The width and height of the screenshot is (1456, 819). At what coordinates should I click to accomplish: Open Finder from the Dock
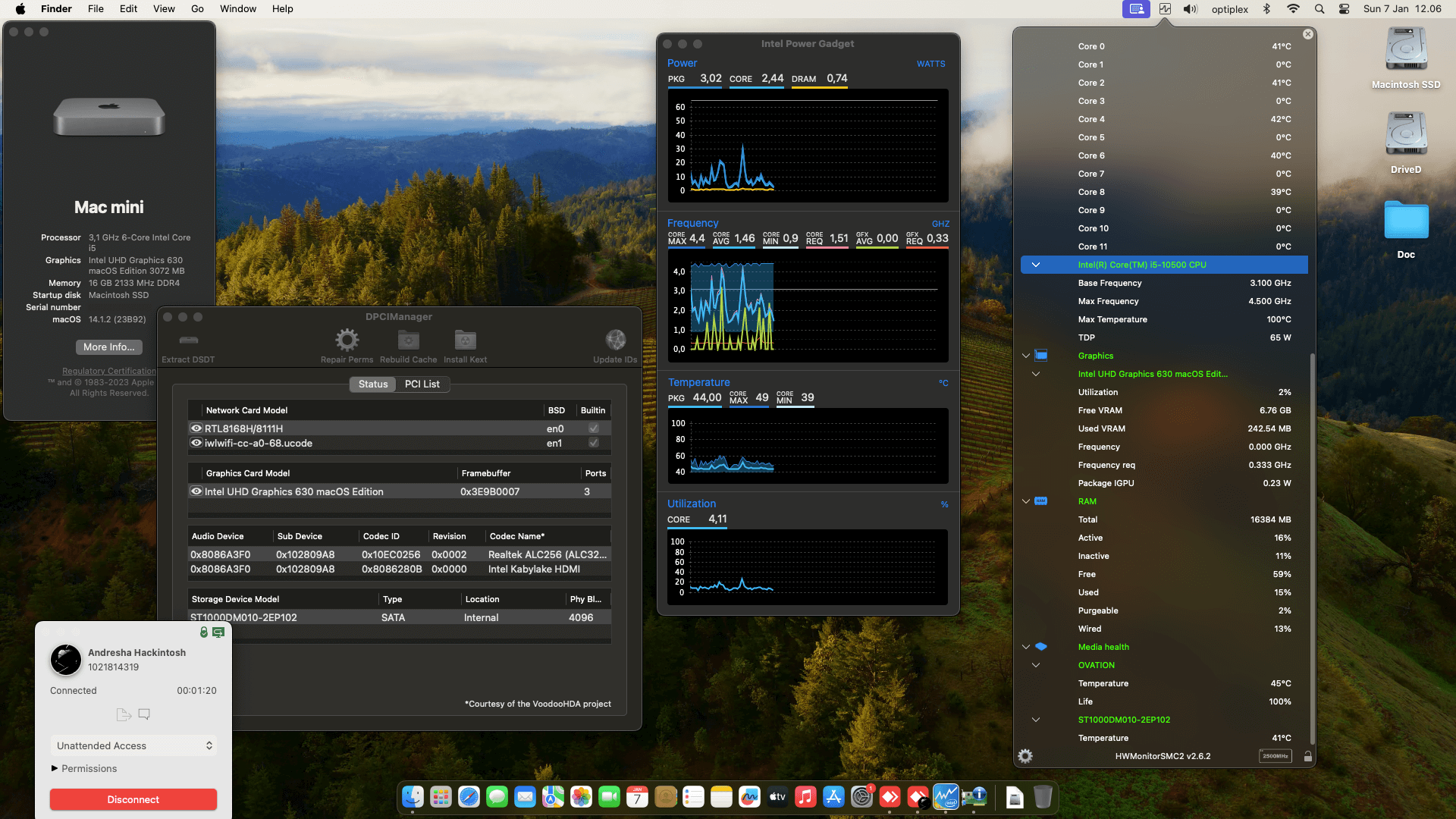pos(413,797)
